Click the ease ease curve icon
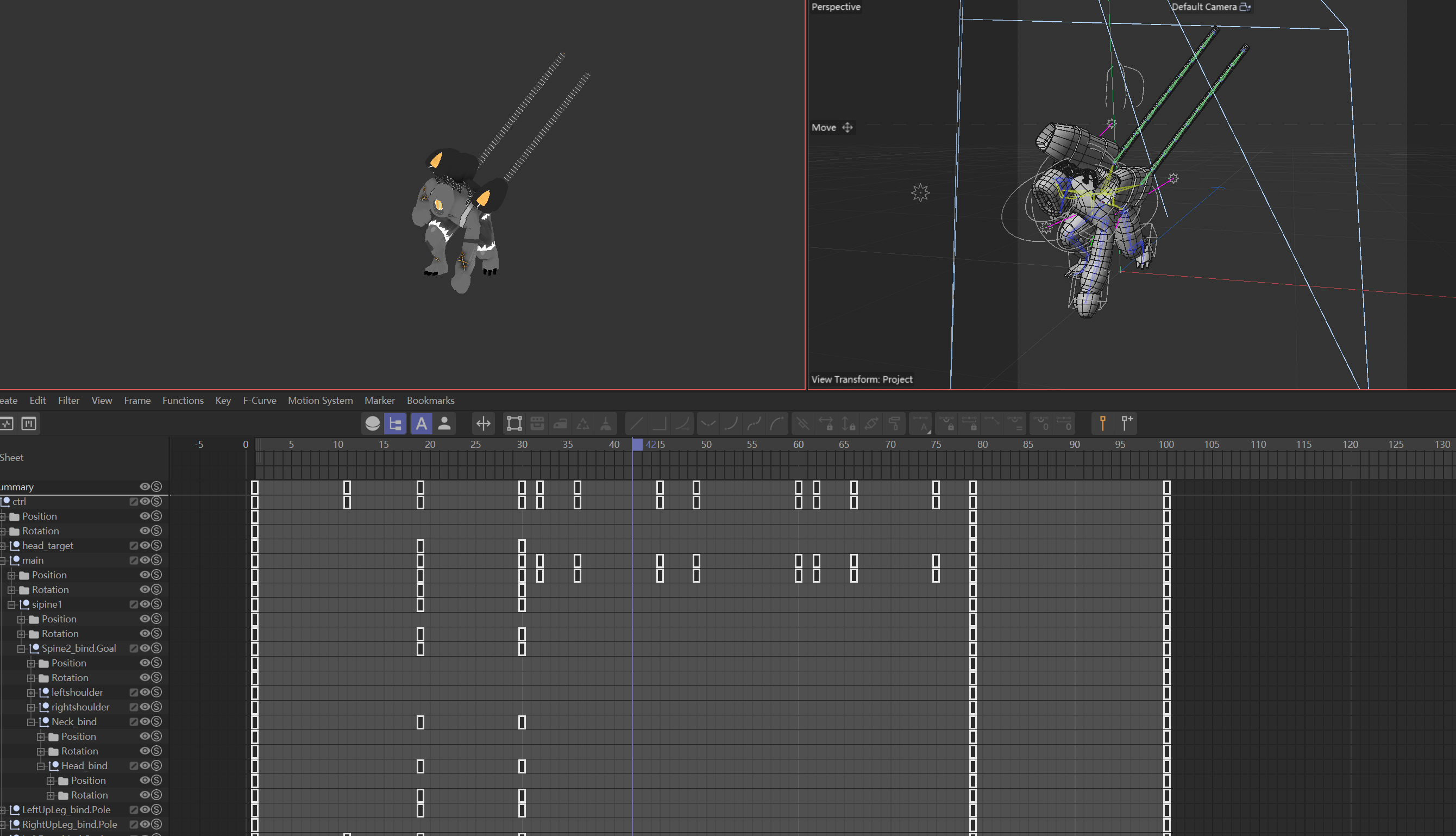This screenshot has width=1456, height=836. coord(754,424)
